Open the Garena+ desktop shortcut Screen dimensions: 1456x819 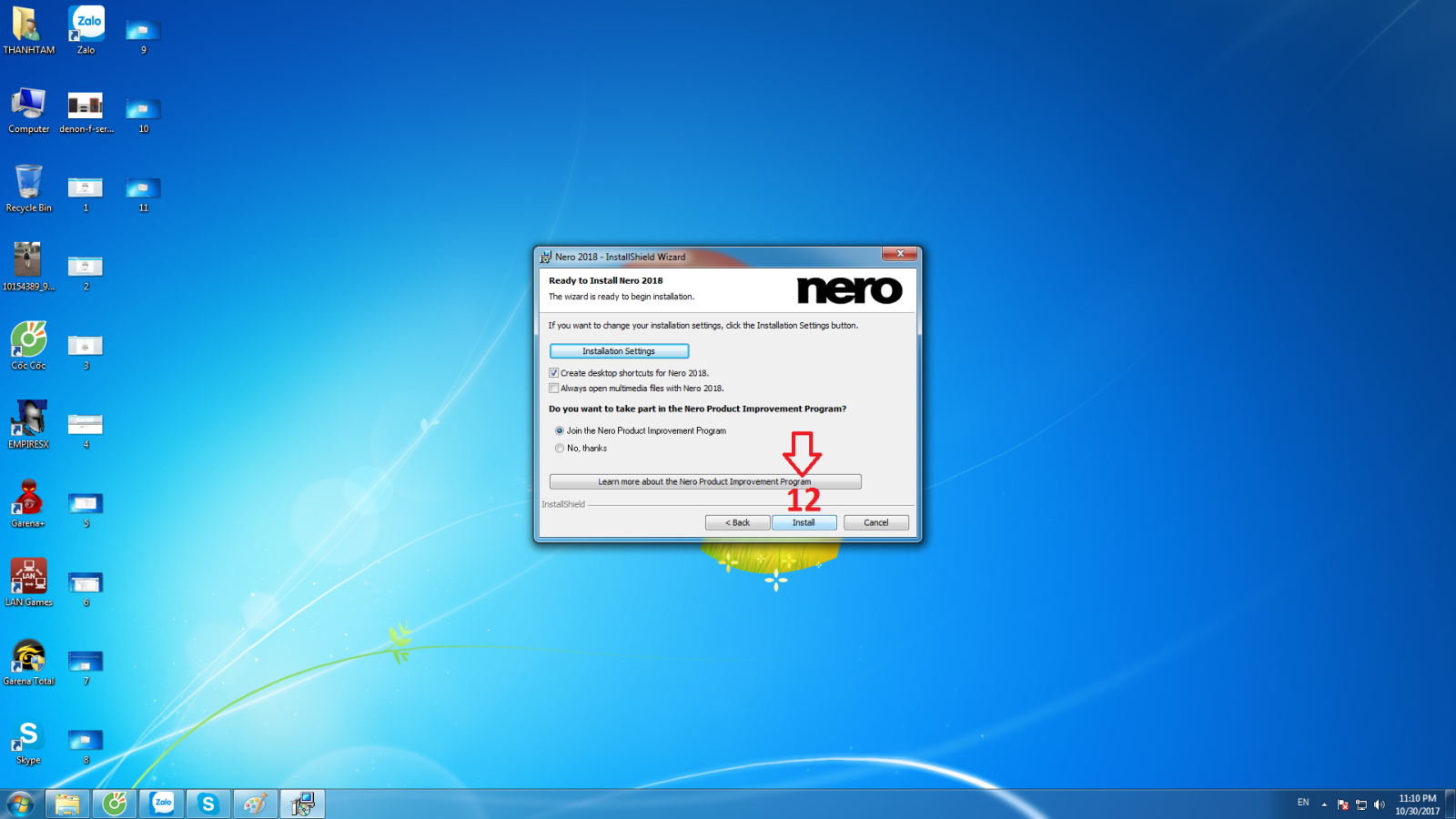click(28, 500)
